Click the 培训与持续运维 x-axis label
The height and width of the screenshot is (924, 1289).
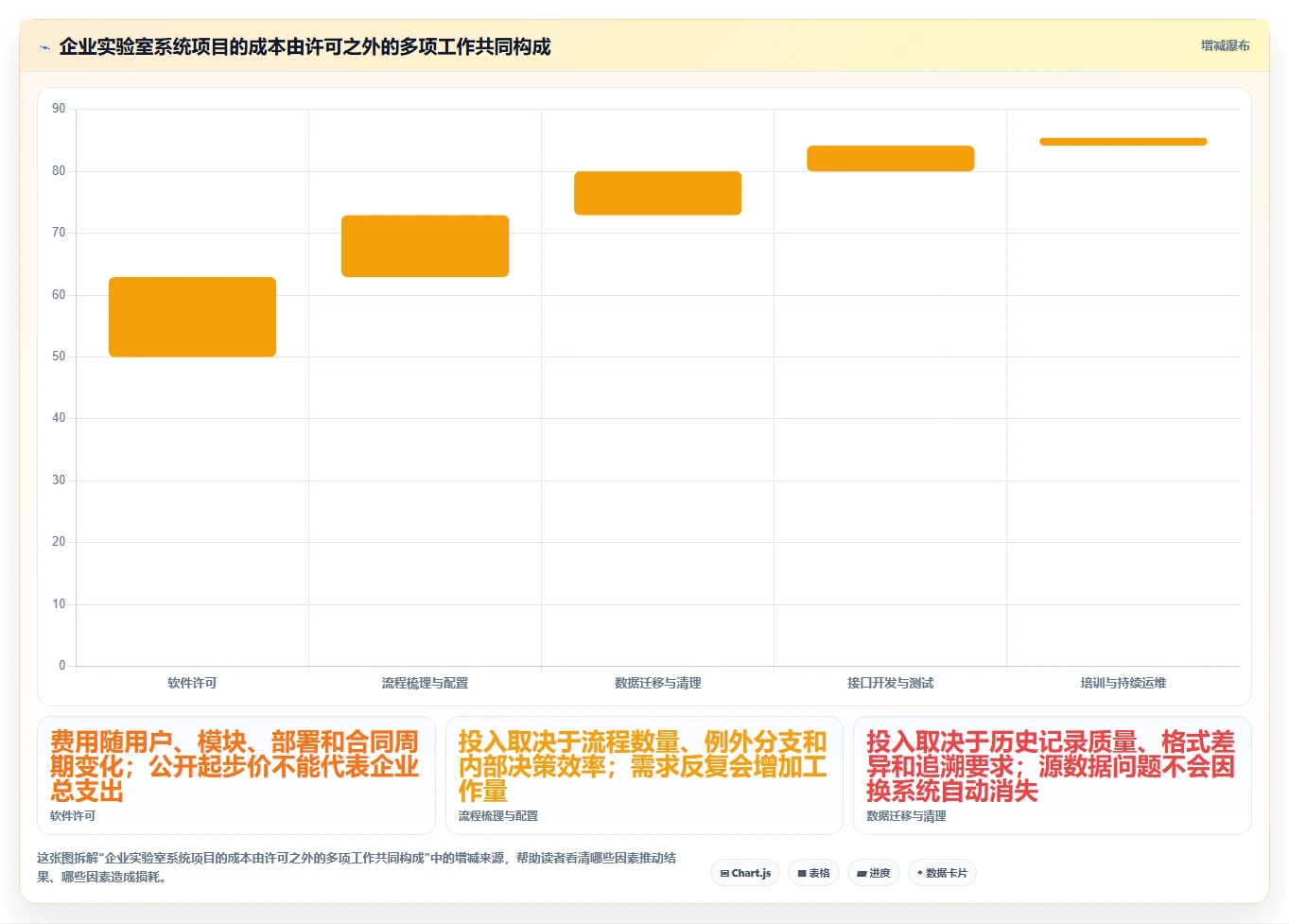(1123, 683)
